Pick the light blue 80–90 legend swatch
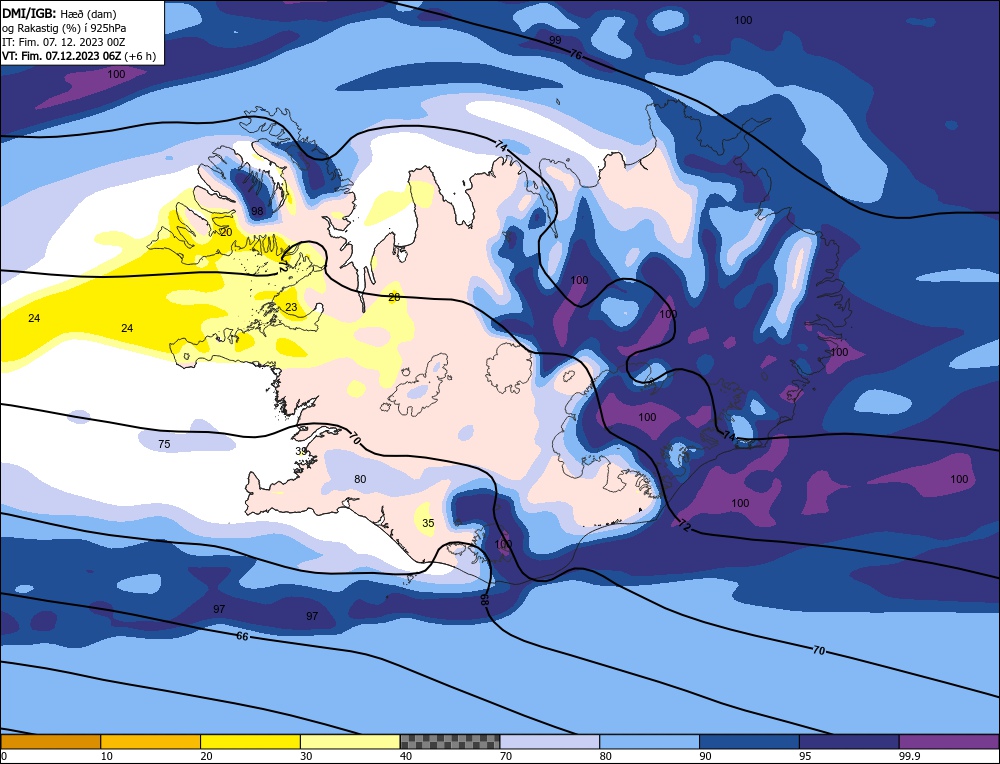 (x=649, y=741)
